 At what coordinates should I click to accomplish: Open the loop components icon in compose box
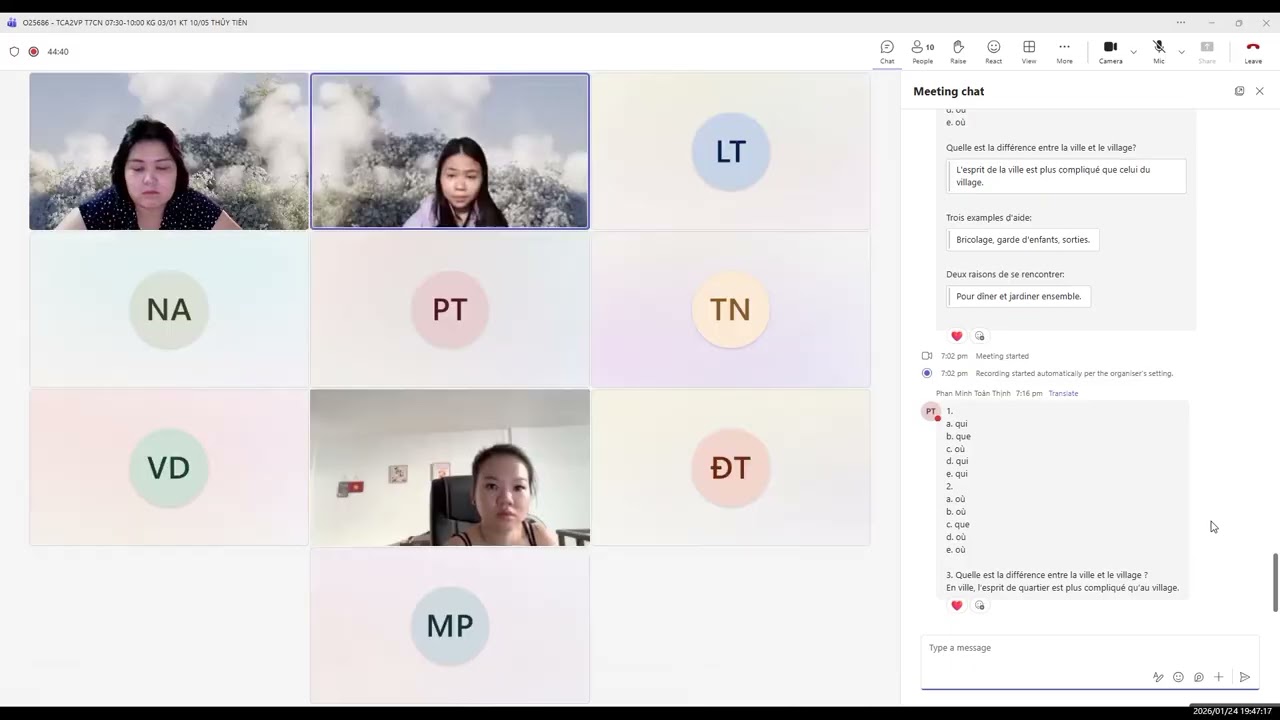[x=1198, y=677]
